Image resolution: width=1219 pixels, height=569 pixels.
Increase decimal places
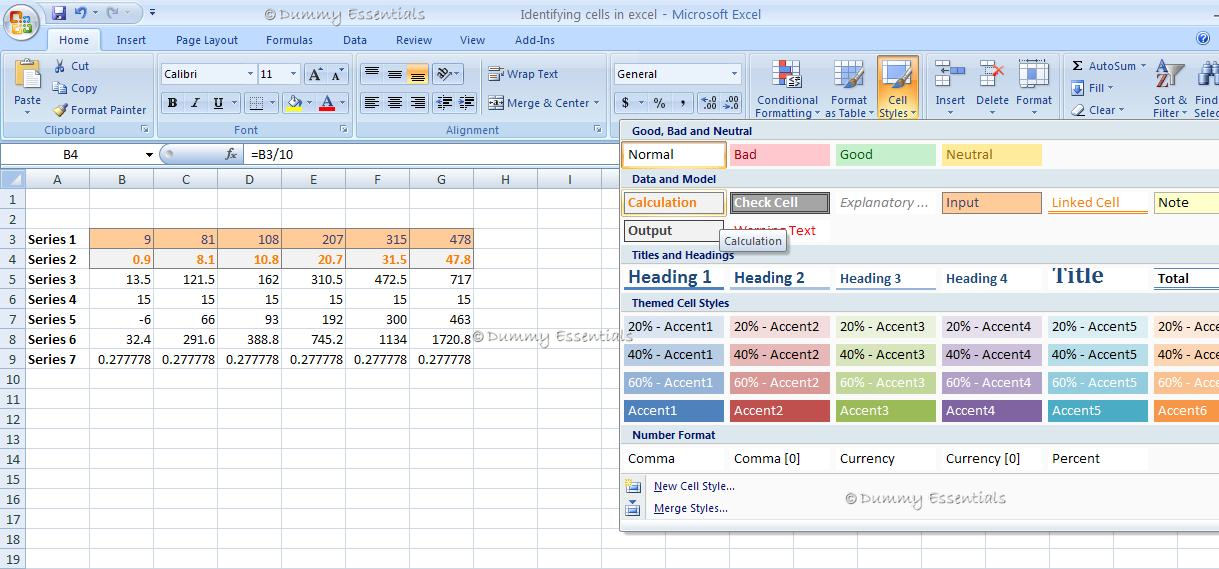click(709, 103)
